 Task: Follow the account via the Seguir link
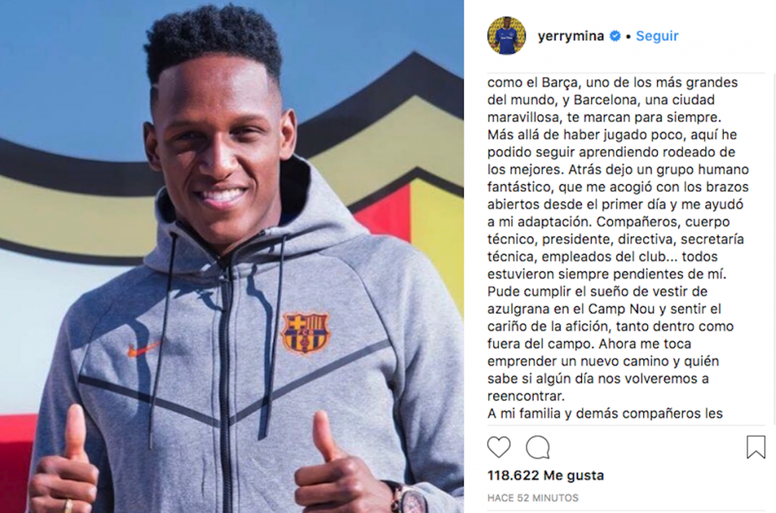point(657,36)
